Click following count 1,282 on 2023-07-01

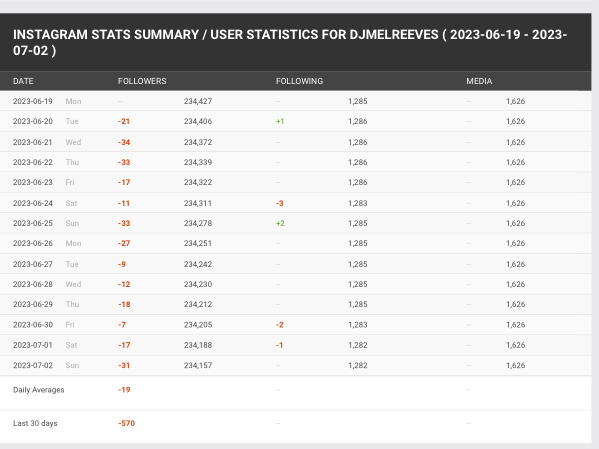358,345
